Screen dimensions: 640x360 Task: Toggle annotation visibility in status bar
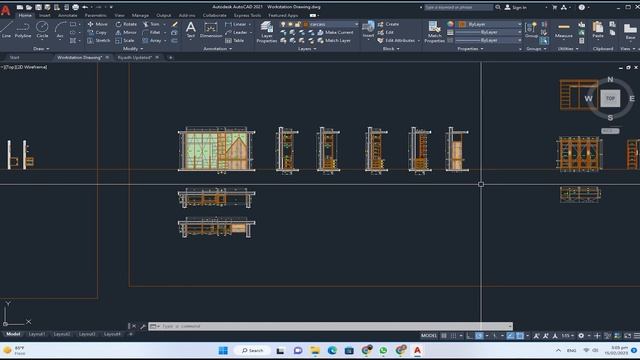point(536,336)
